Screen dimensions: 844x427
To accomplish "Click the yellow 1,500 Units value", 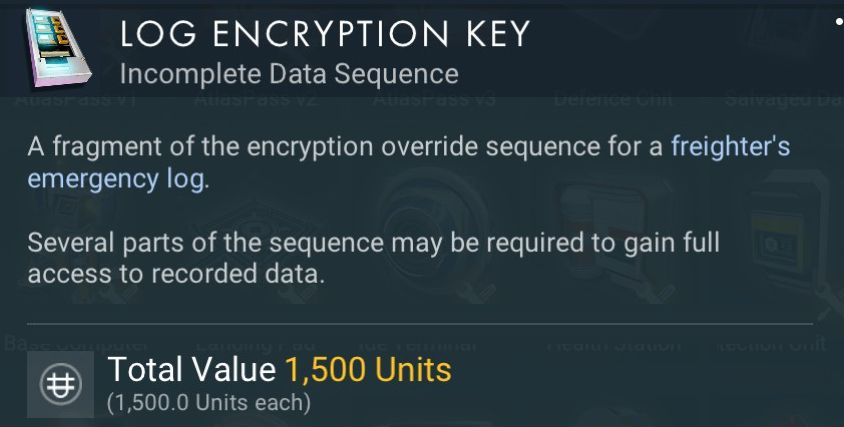I will pyautogui.click(x=367, y=370).
